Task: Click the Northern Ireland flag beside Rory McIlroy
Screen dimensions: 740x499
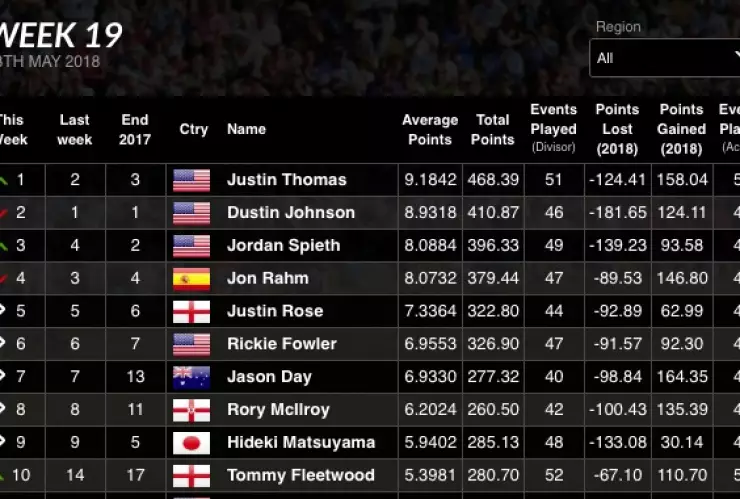Action: coord(191,410)
